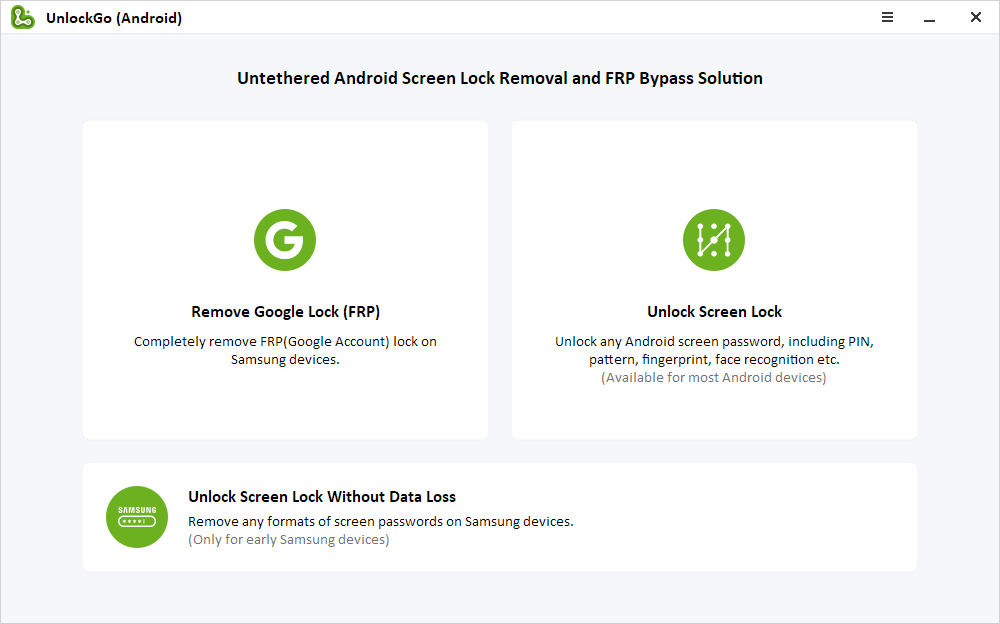
Task: Click the Samsung password remover icon
Action: [x=137, y=517]
